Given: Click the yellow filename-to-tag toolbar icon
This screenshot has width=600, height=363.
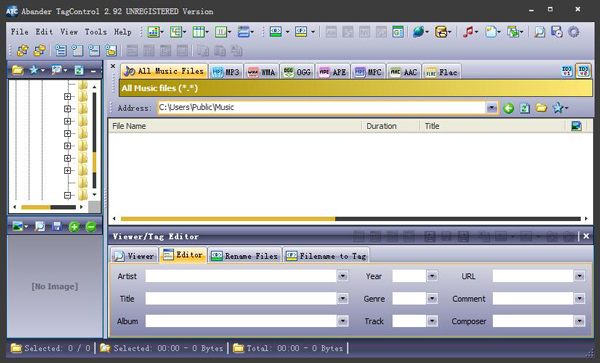Looking at the screenshot, I should 301,32.
